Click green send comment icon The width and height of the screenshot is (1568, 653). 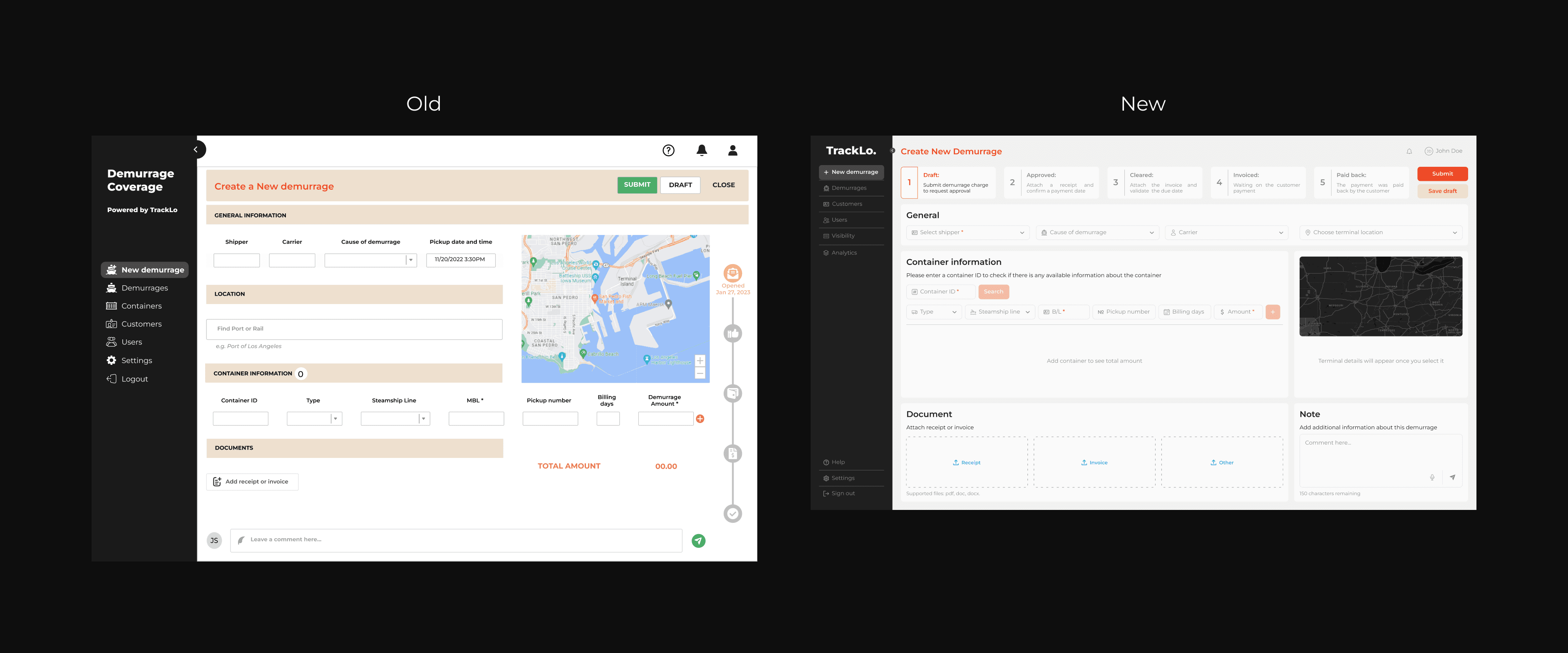(x=698, y=540)
